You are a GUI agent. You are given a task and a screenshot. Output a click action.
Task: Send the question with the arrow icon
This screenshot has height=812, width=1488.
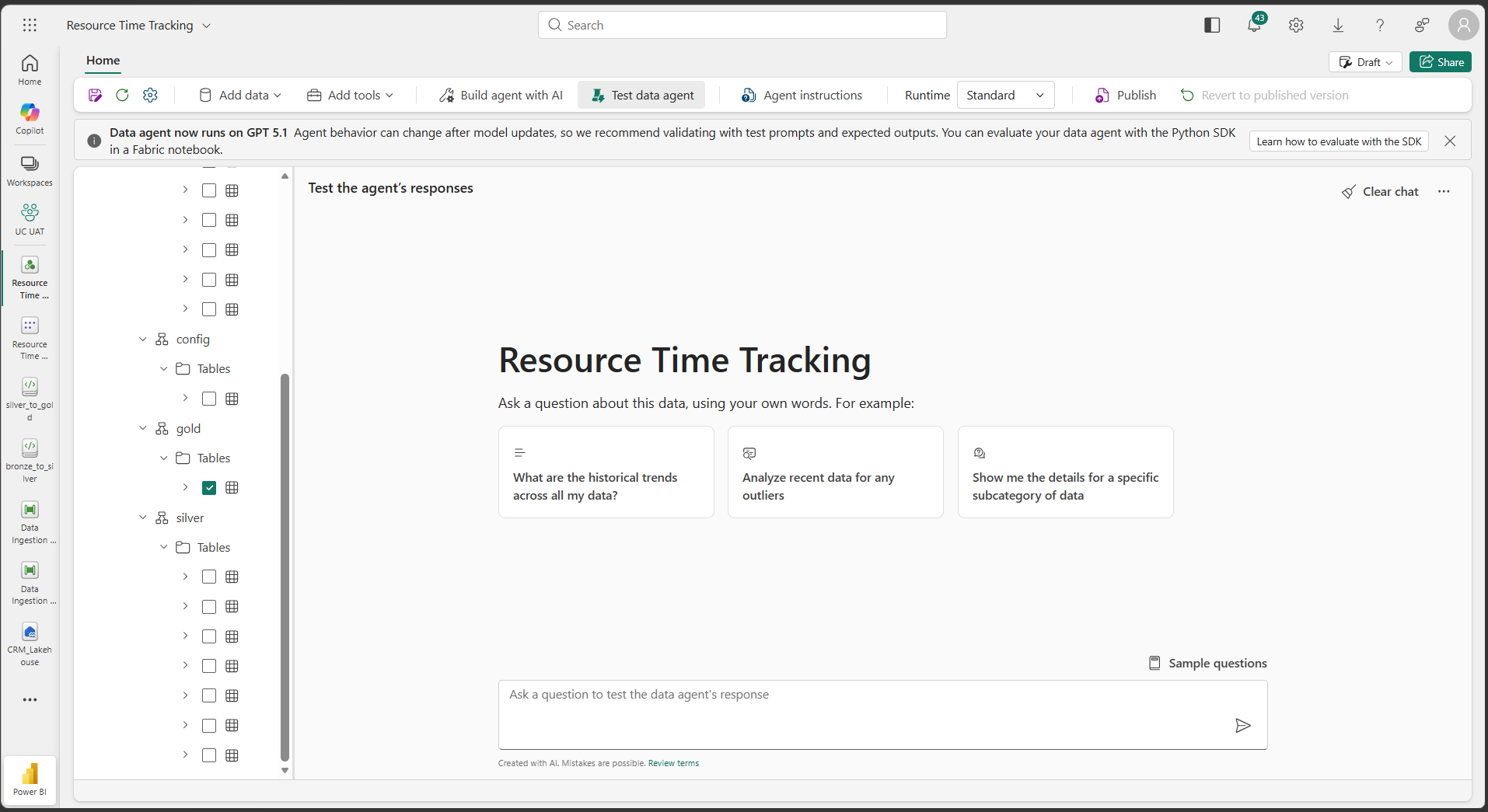click(1242, 725)
